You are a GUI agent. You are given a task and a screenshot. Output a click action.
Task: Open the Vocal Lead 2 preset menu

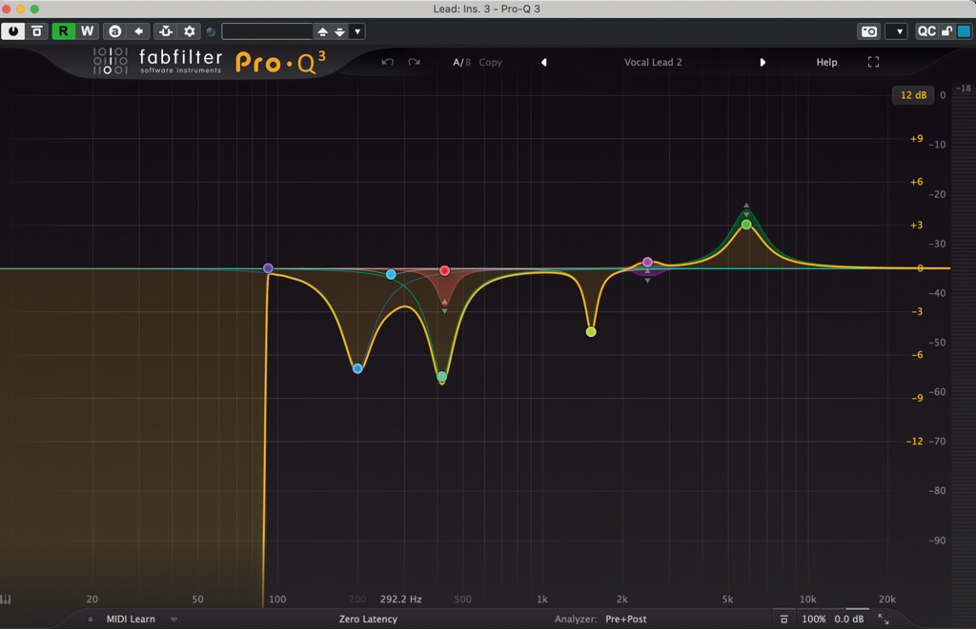coord(653,62)
